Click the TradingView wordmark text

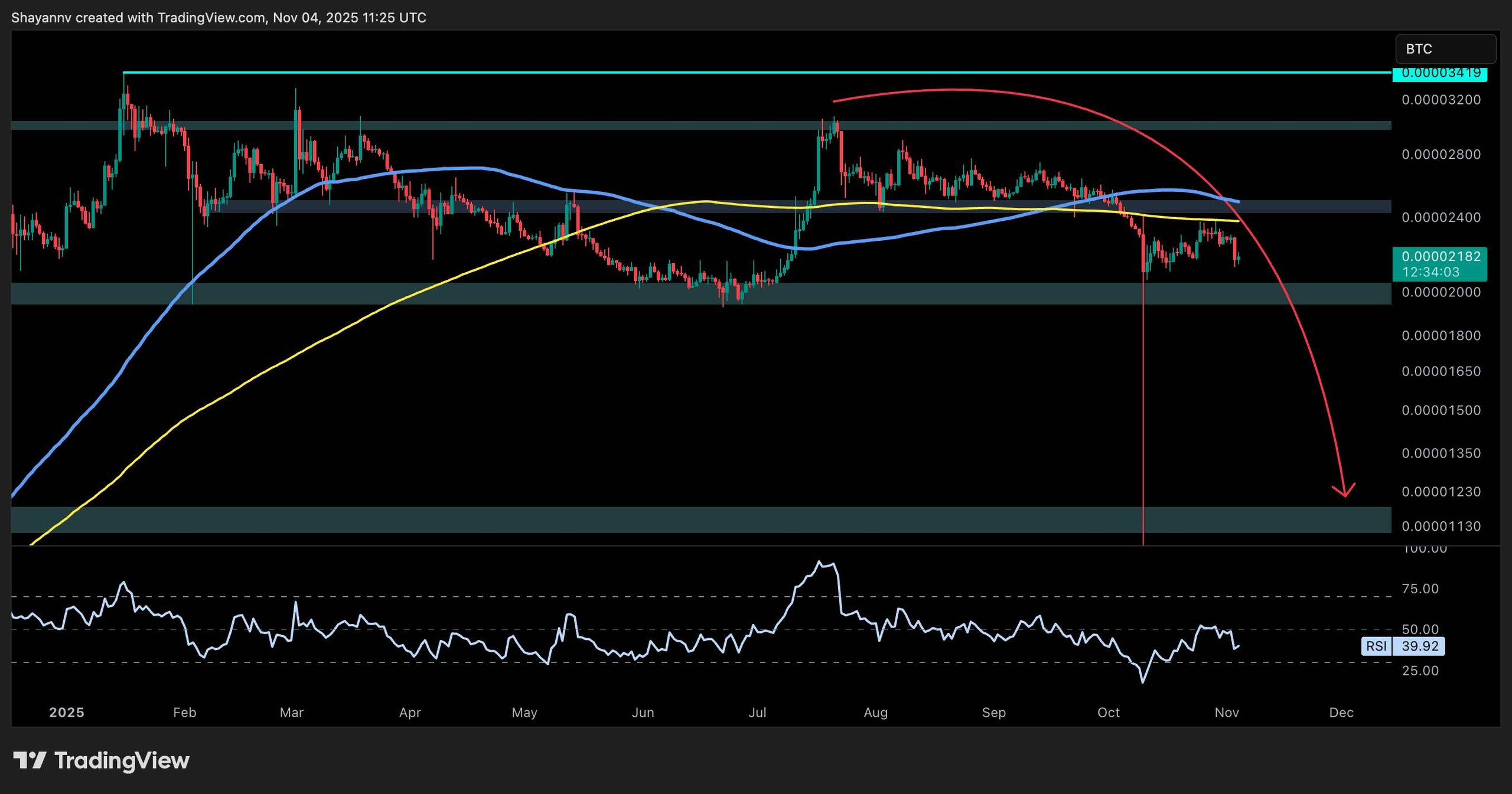[x=122, y=760]
